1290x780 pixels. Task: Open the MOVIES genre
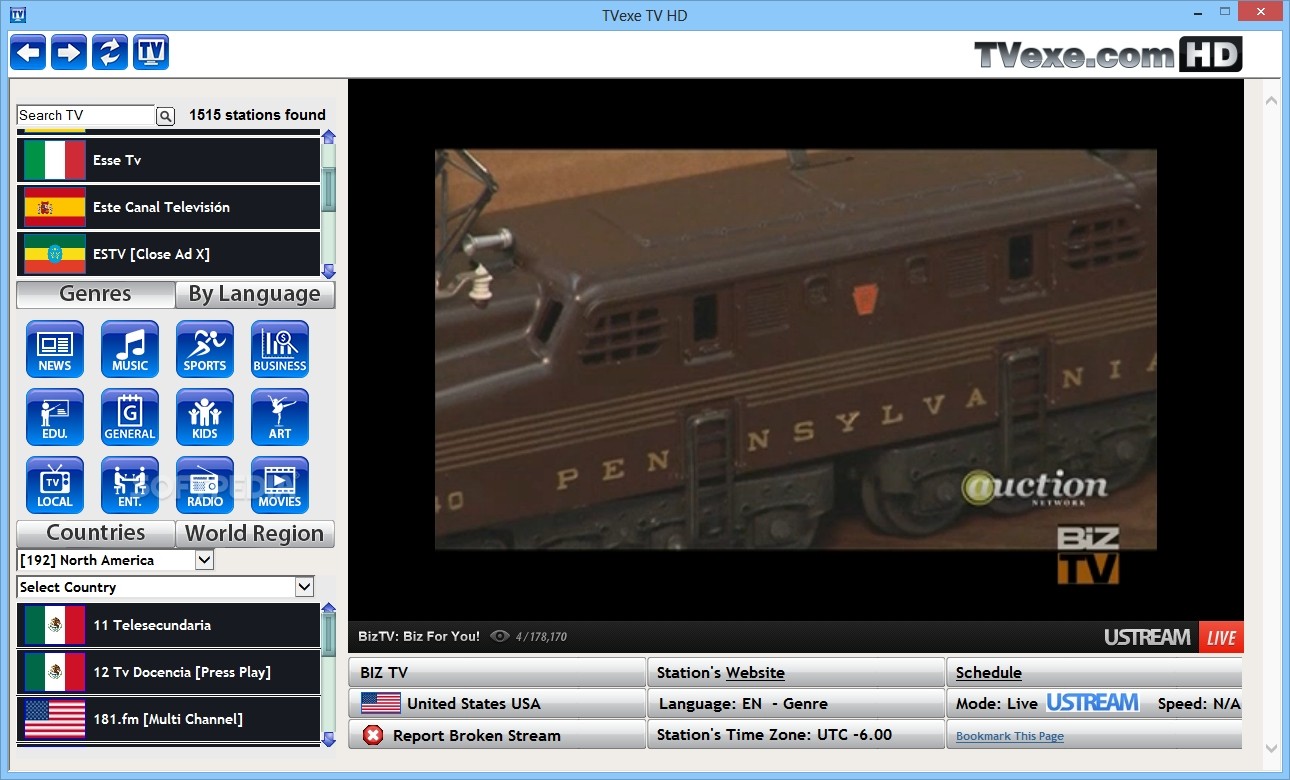tap(280, 485)
